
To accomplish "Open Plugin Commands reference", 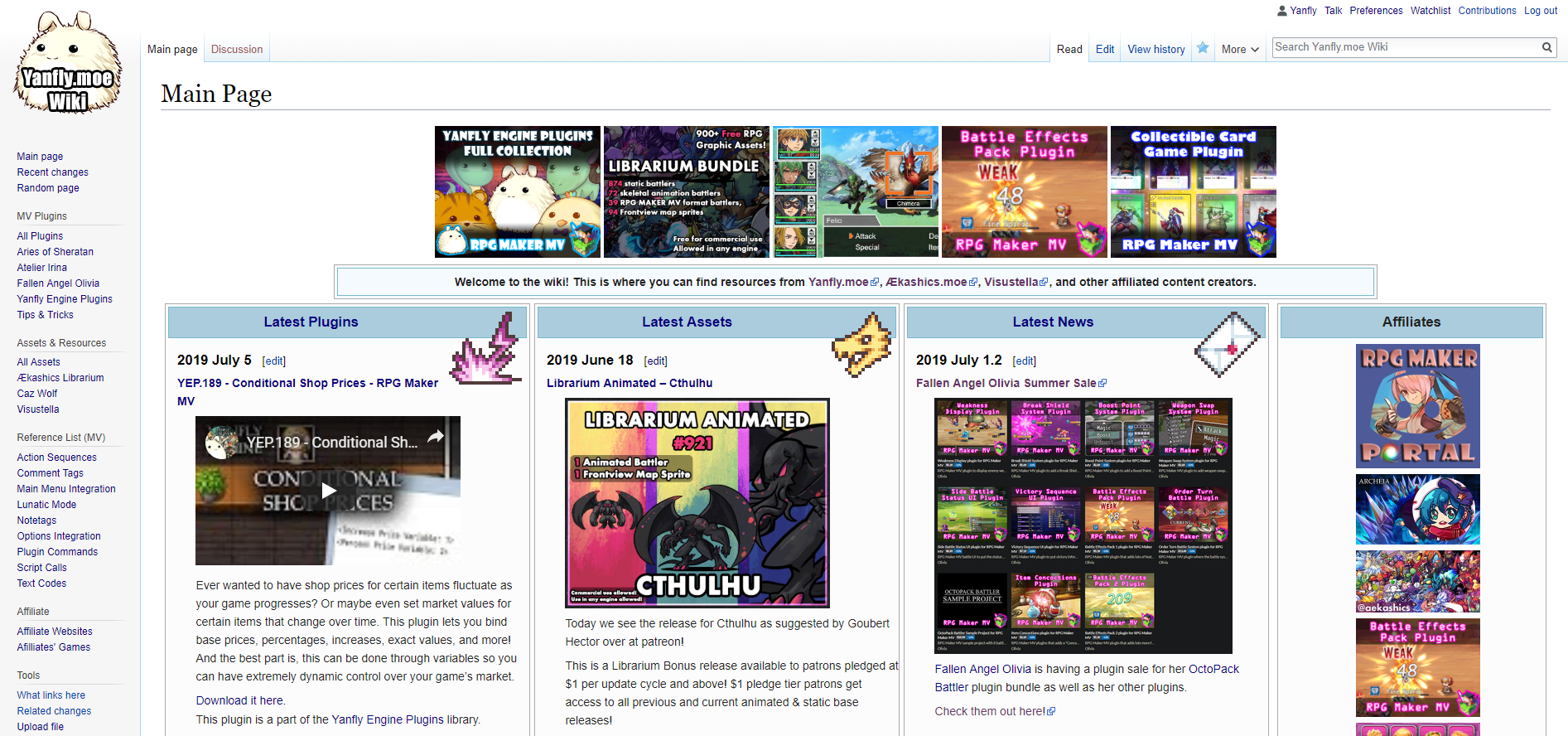I will click(x=57, y=552).
